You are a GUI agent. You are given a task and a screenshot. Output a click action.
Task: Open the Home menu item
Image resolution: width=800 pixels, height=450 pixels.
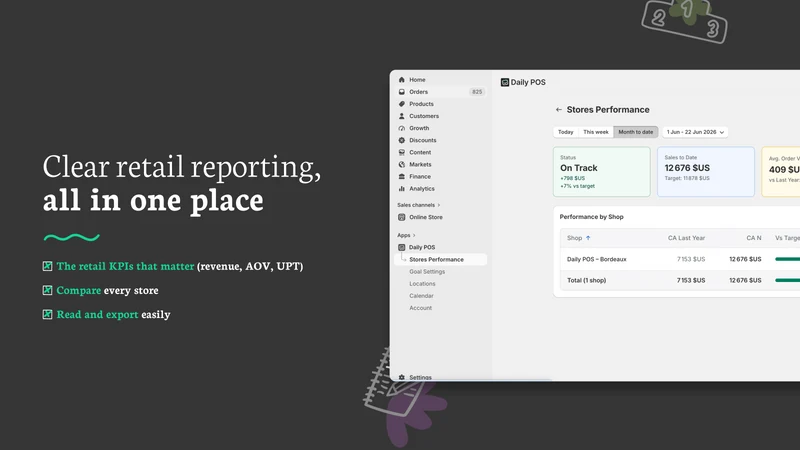click(x=417, y=80)
